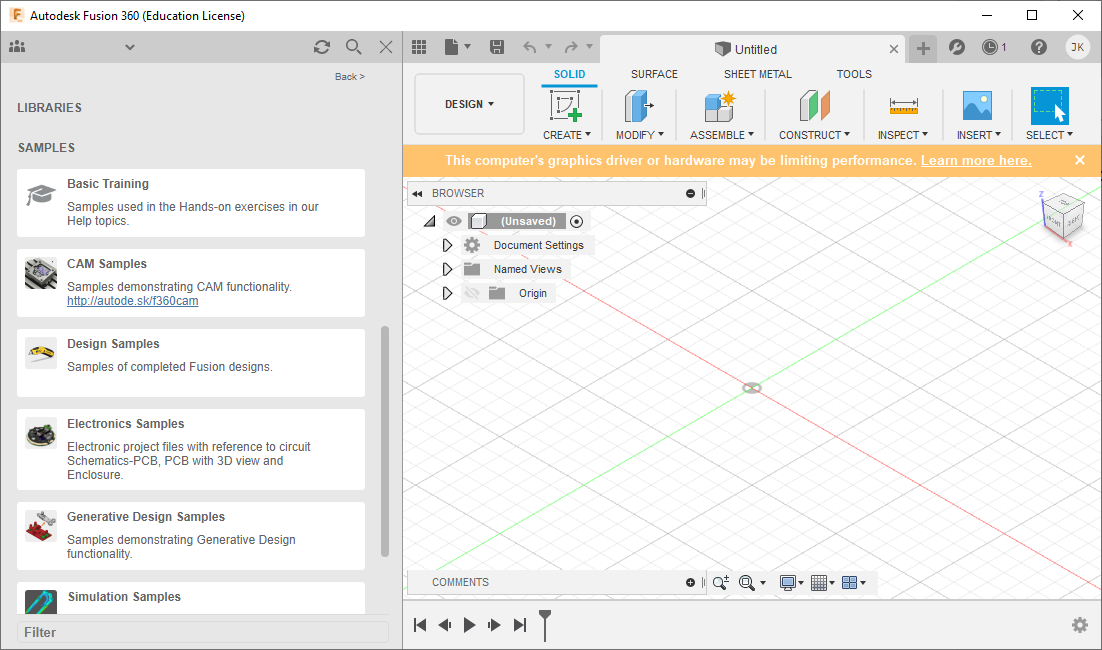Switch to the SOLID tab
The image size is (1102, 650).
[x=569, y=74]
